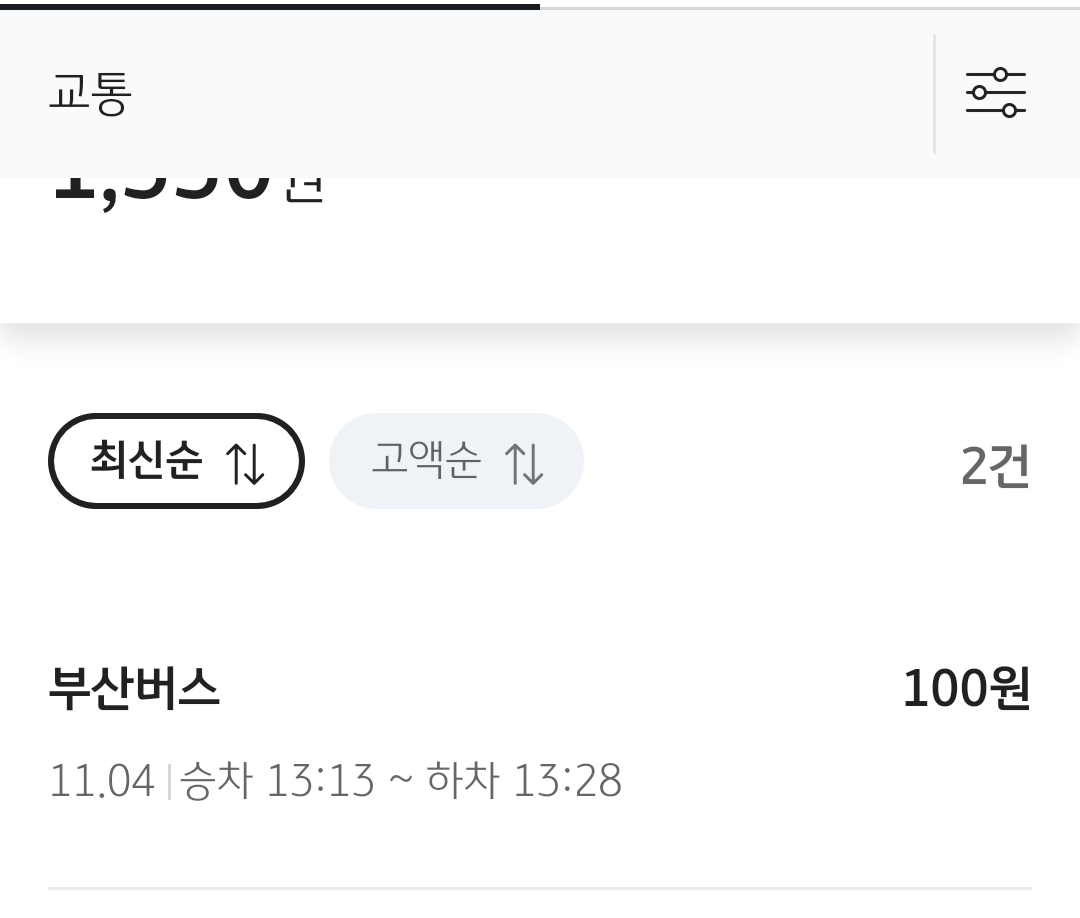Image resolution: width=1080 pixels, height=918 pixels.
Task: Tap the 11.04 transaction date
Action: point(102,780)
